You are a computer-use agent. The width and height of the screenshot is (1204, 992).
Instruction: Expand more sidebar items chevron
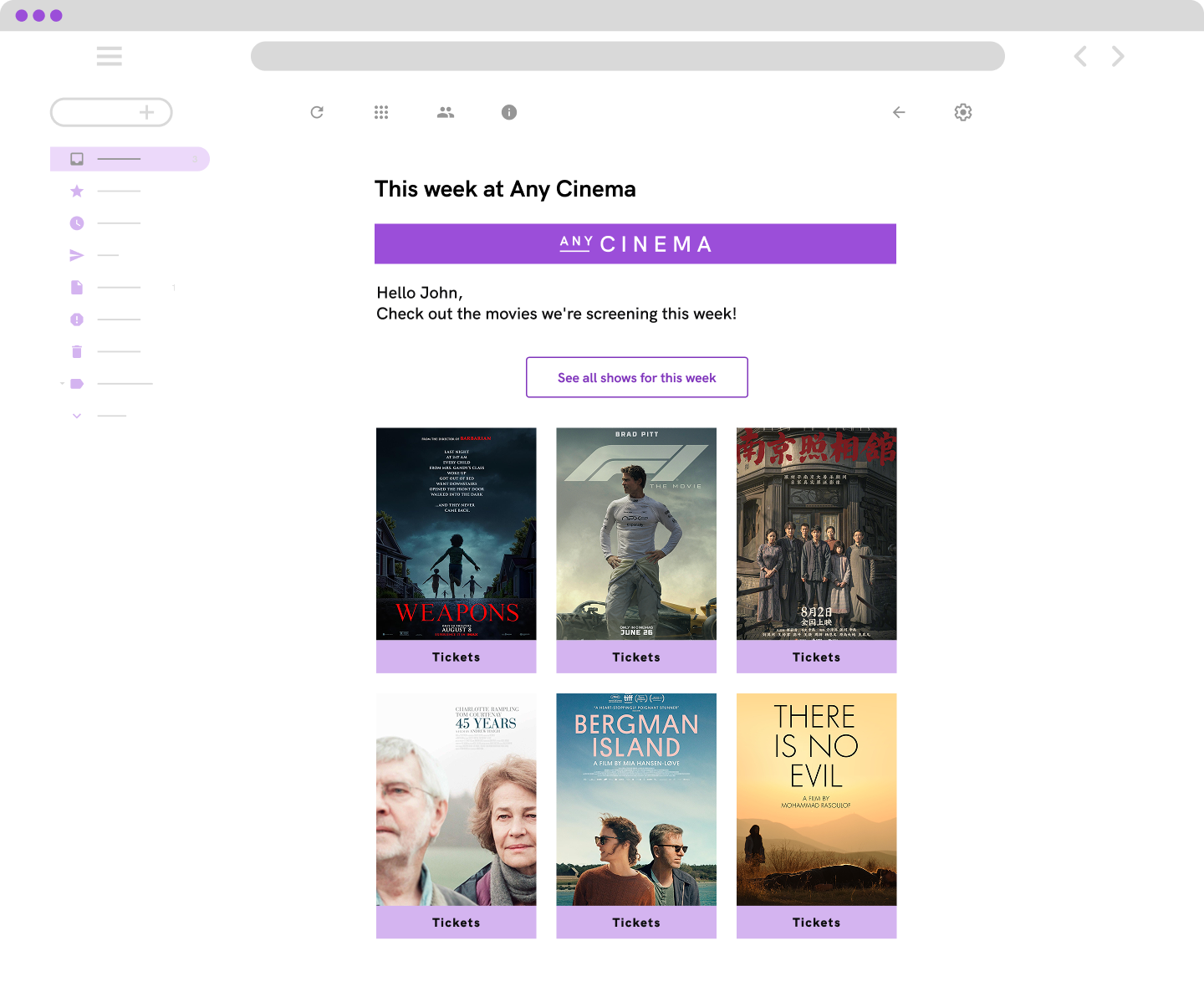click(77, 416)
